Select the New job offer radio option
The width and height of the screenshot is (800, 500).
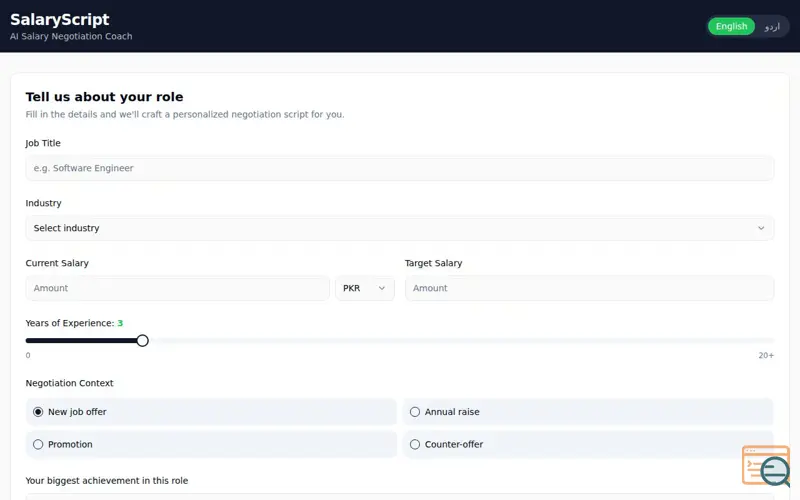tap(211, 412)
